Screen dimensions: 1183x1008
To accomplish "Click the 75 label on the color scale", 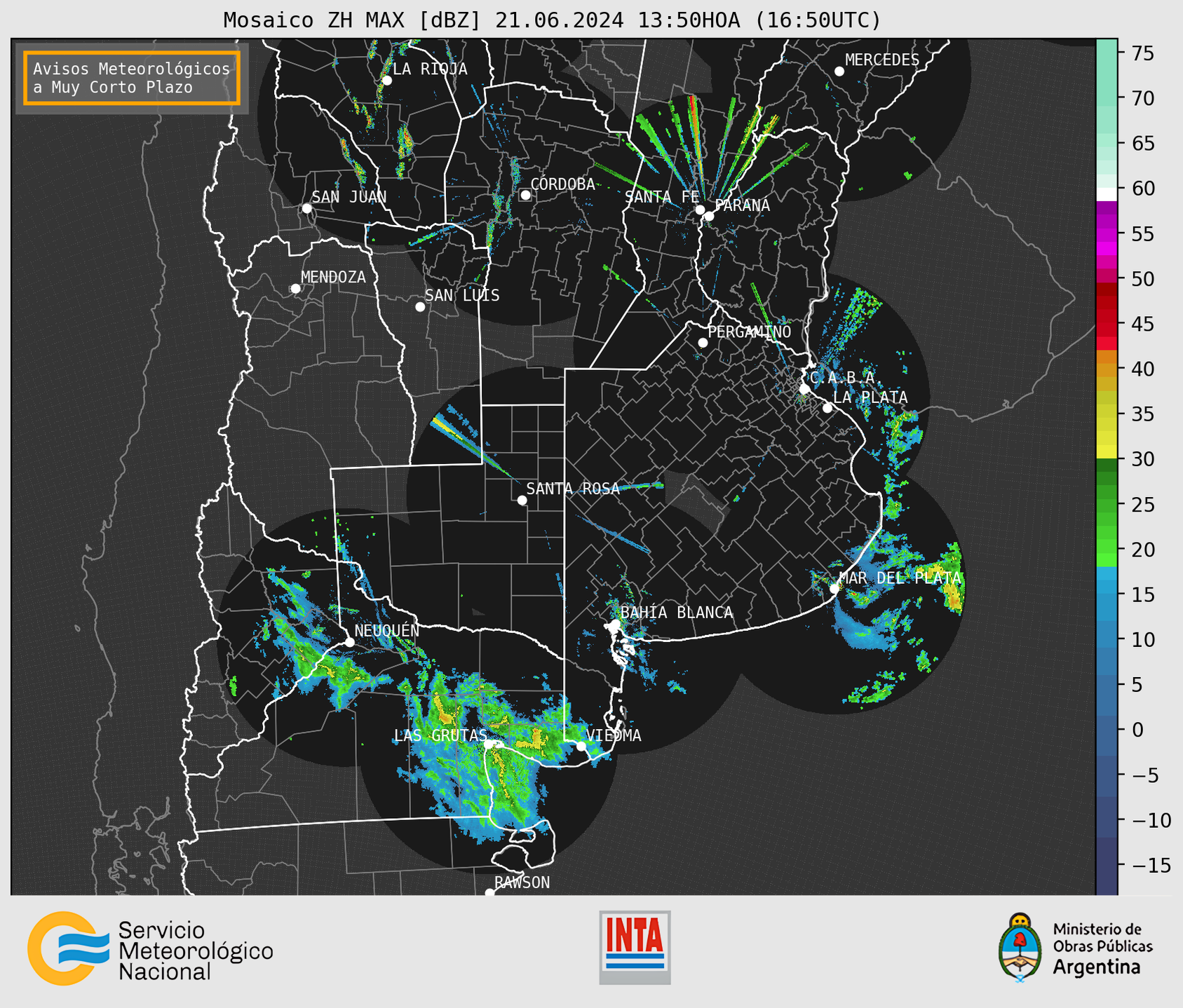I will 1143,53.
